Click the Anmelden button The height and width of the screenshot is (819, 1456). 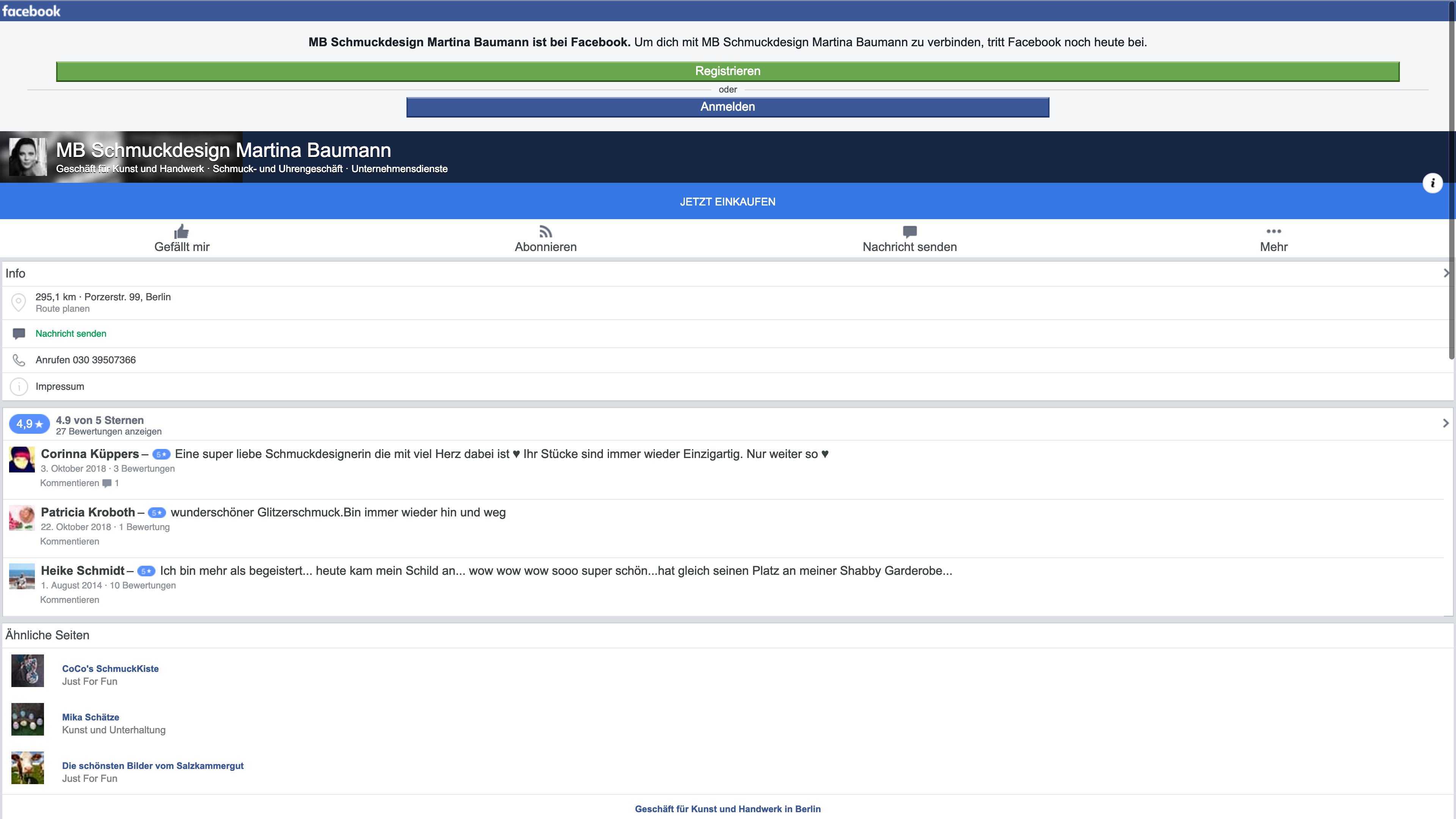(728, 107)
